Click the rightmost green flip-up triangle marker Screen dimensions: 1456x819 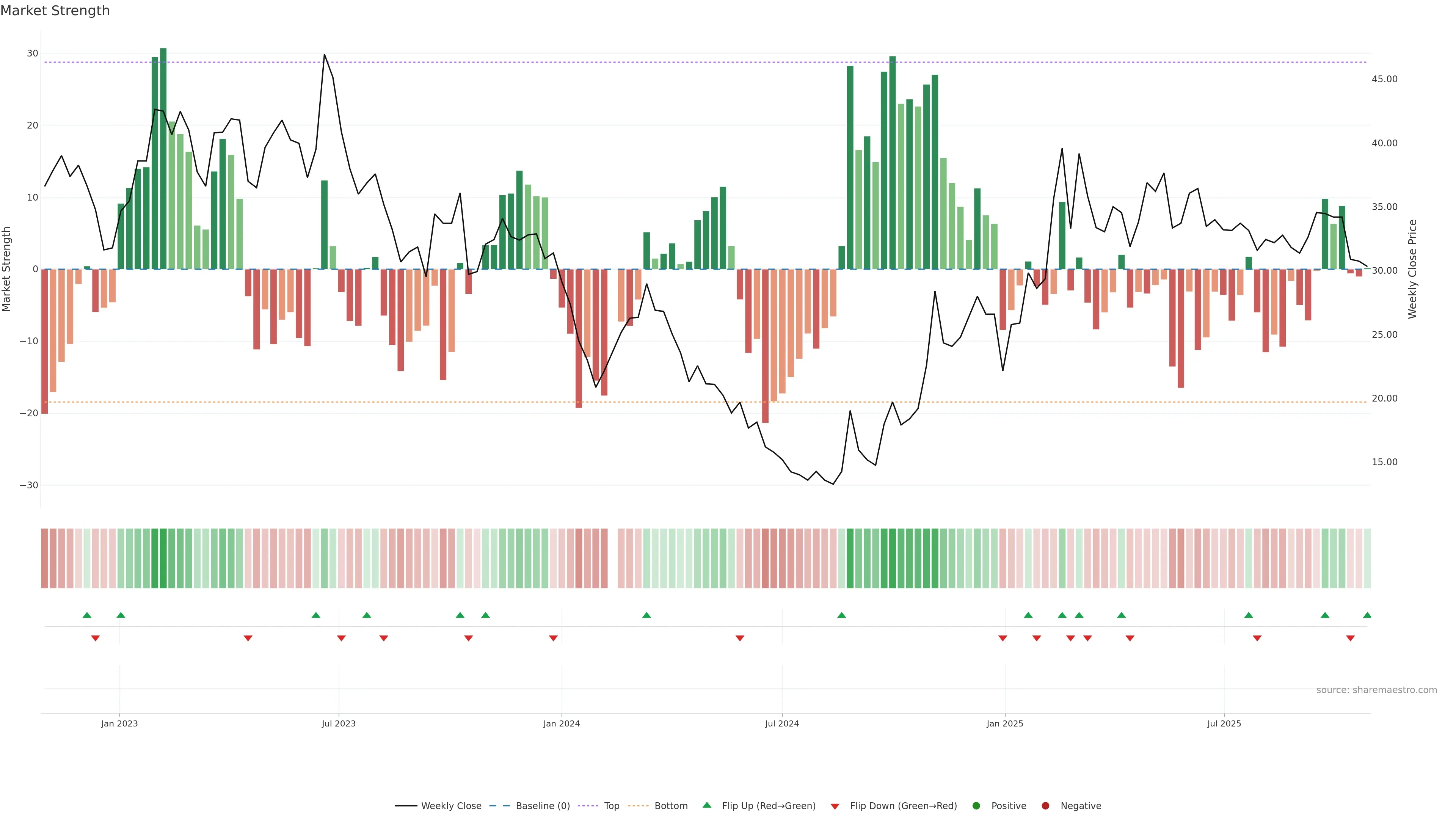click(1367, 615)
